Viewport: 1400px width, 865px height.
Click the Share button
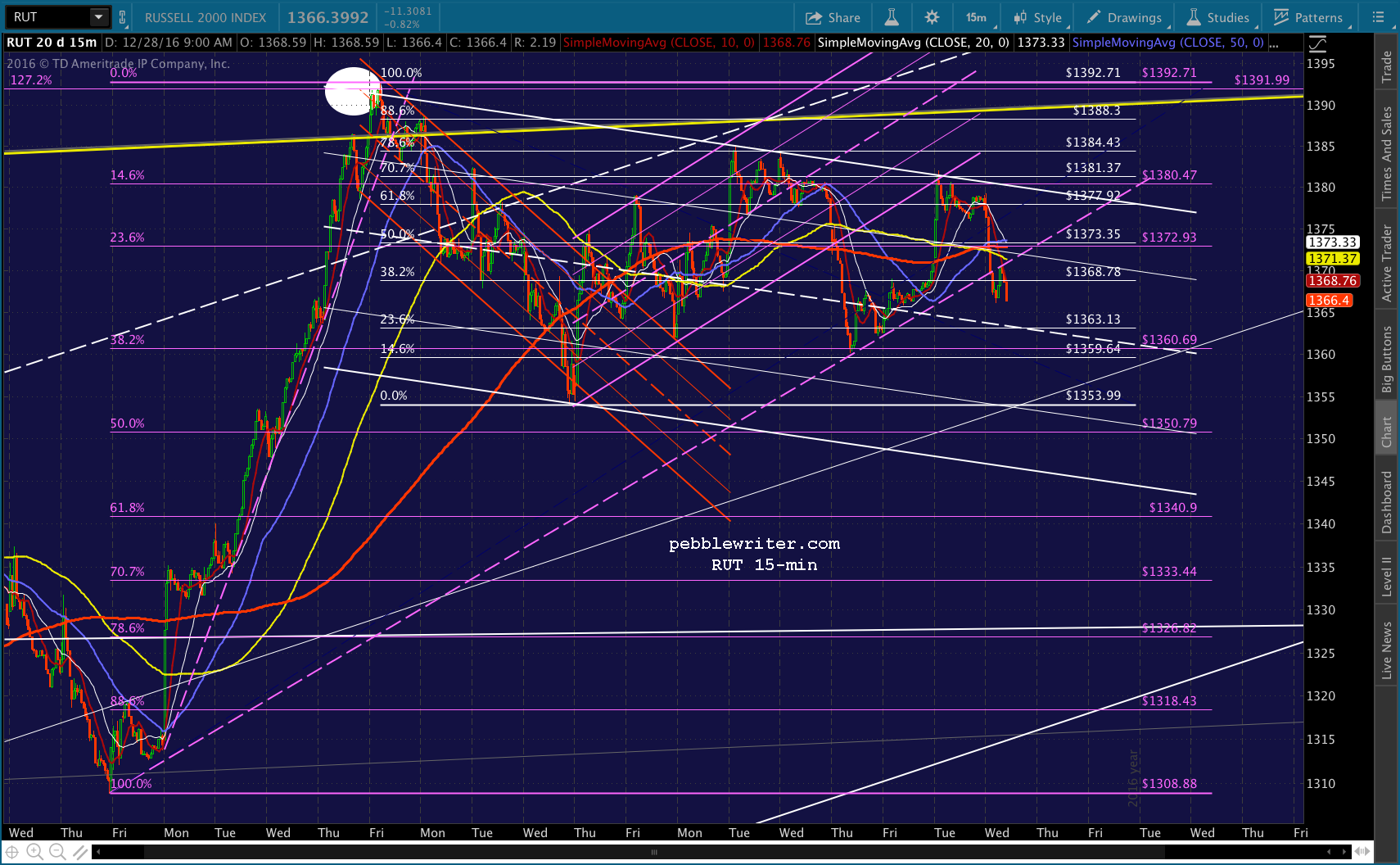[833, 17]
